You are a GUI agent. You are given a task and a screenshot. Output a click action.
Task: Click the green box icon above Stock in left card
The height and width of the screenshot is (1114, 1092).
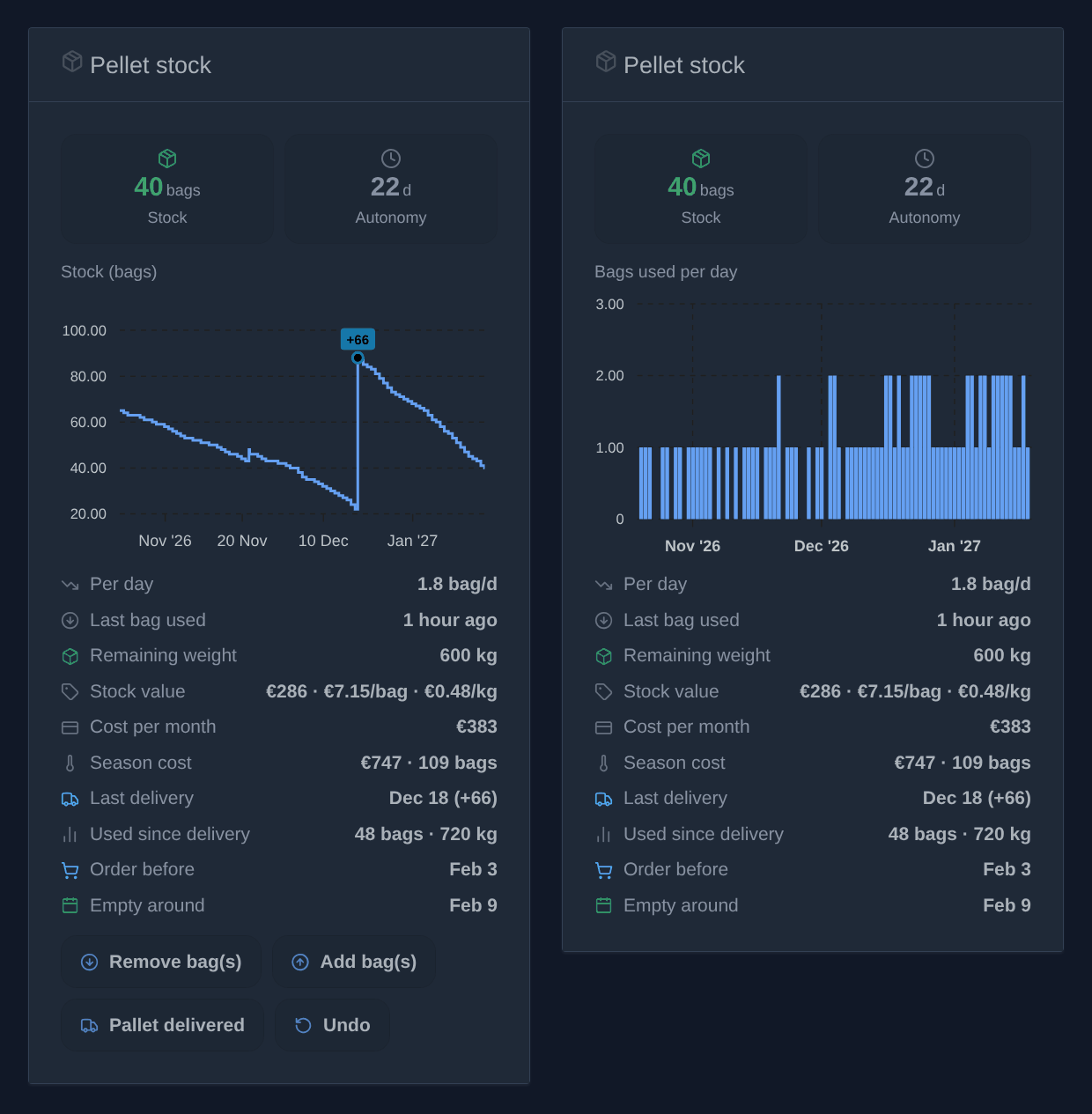[x=167, y=159]
